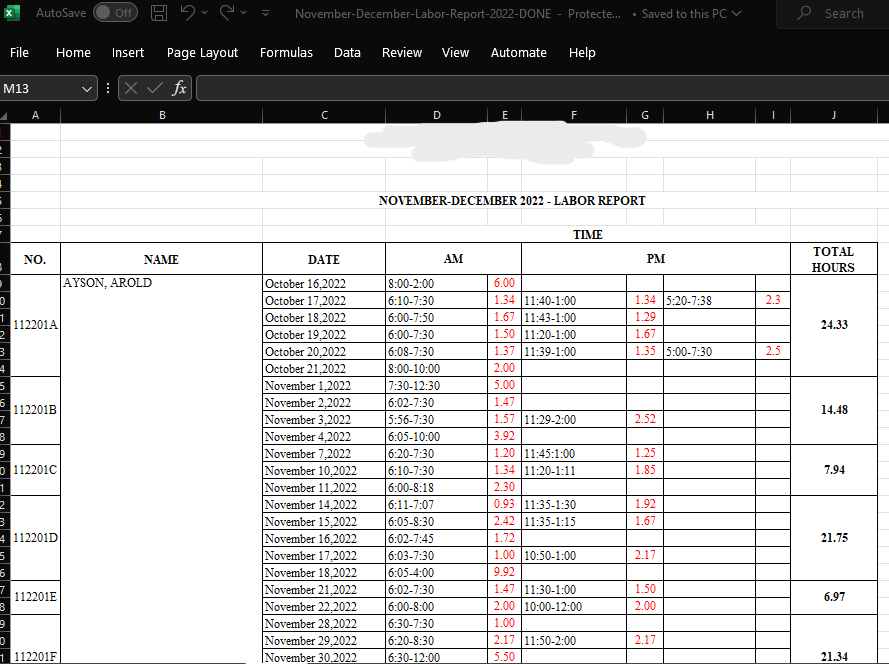Open the Redo history dropdown
Image resolution: width=889 pixels, height=664 pixels.
click(244, 12)
